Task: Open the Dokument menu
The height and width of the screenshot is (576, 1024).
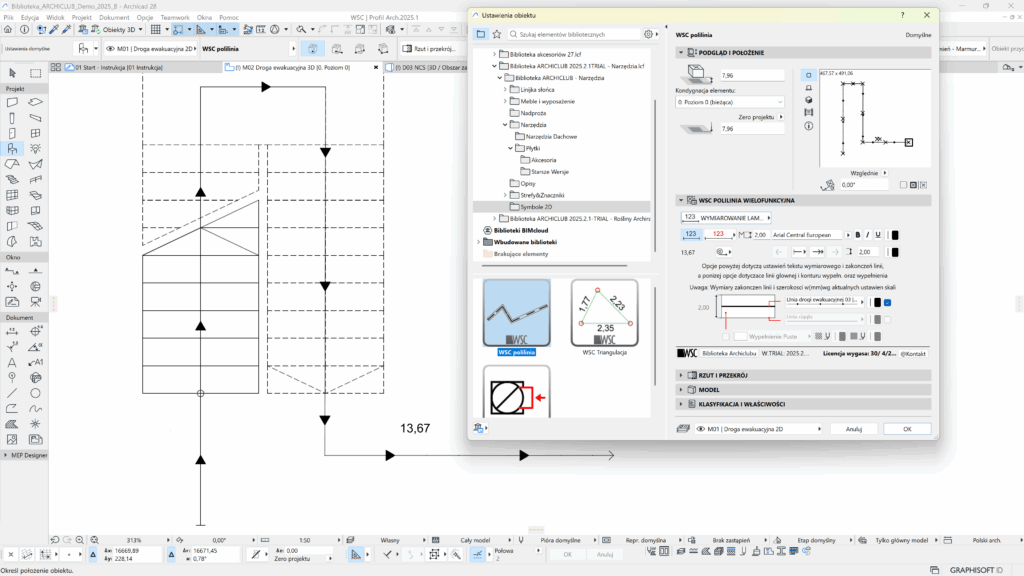Action: [114, 18]
